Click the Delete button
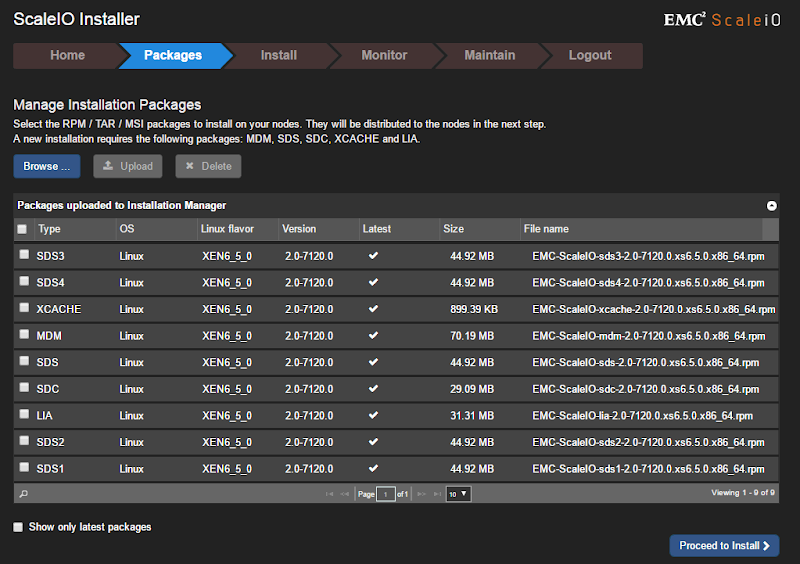This screenshot has width=800, height=564. 208,166
